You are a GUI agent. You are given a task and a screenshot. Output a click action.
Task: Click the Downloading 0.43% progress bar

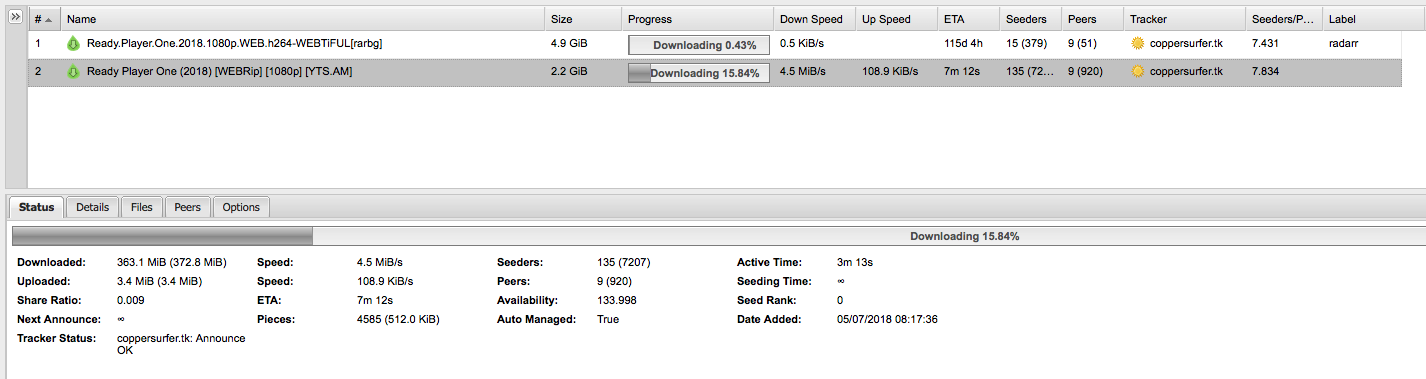699,45
